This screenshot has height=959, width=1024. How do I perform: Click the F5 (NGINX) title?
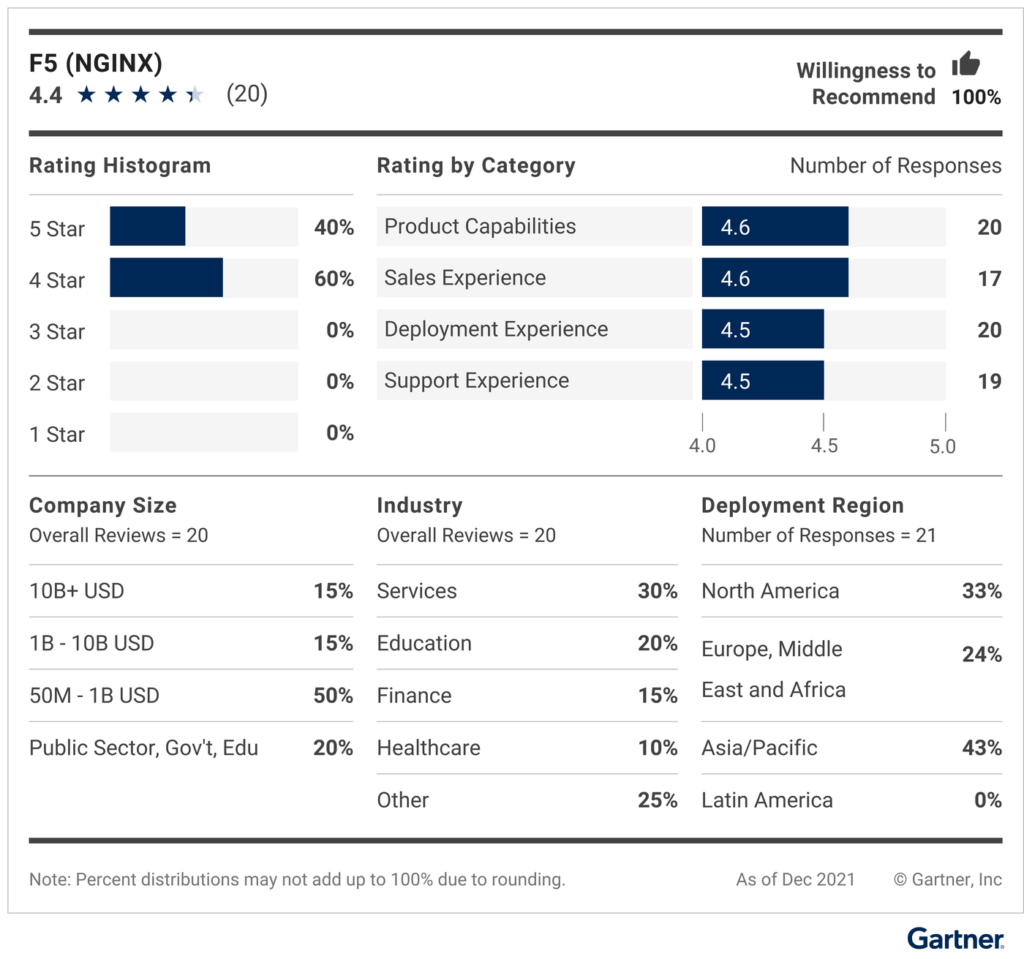(x=96, y=63)
